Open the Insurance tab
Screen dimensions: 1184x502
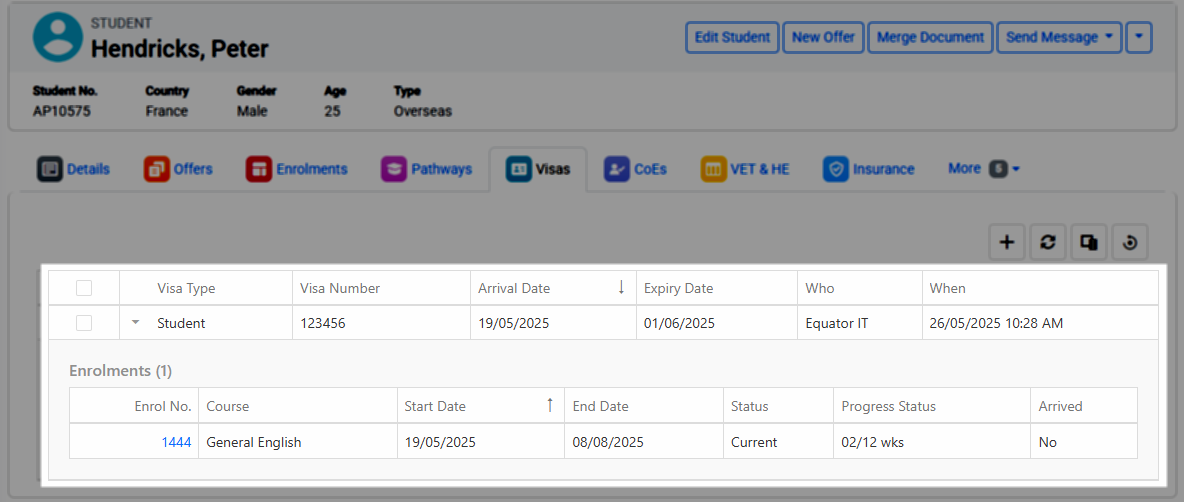[869, 169]
